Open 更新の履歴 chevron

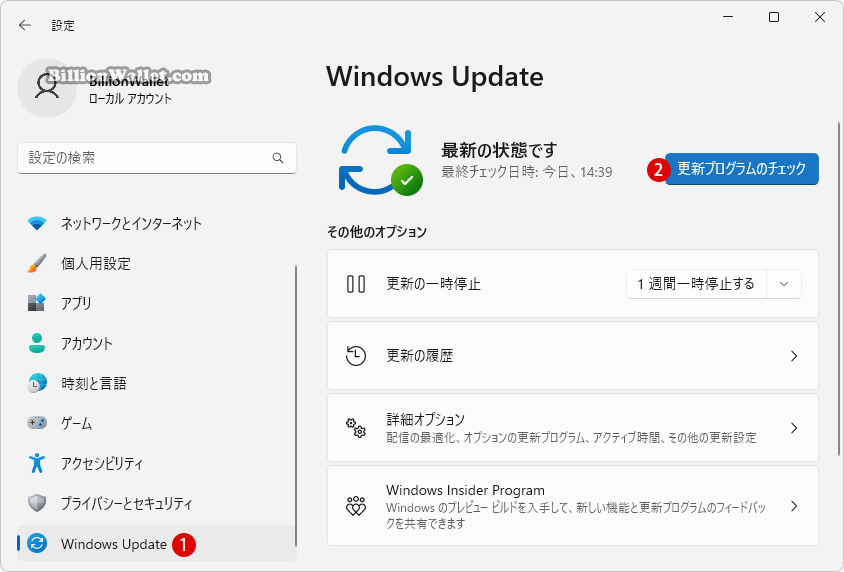tap(794, 356)
